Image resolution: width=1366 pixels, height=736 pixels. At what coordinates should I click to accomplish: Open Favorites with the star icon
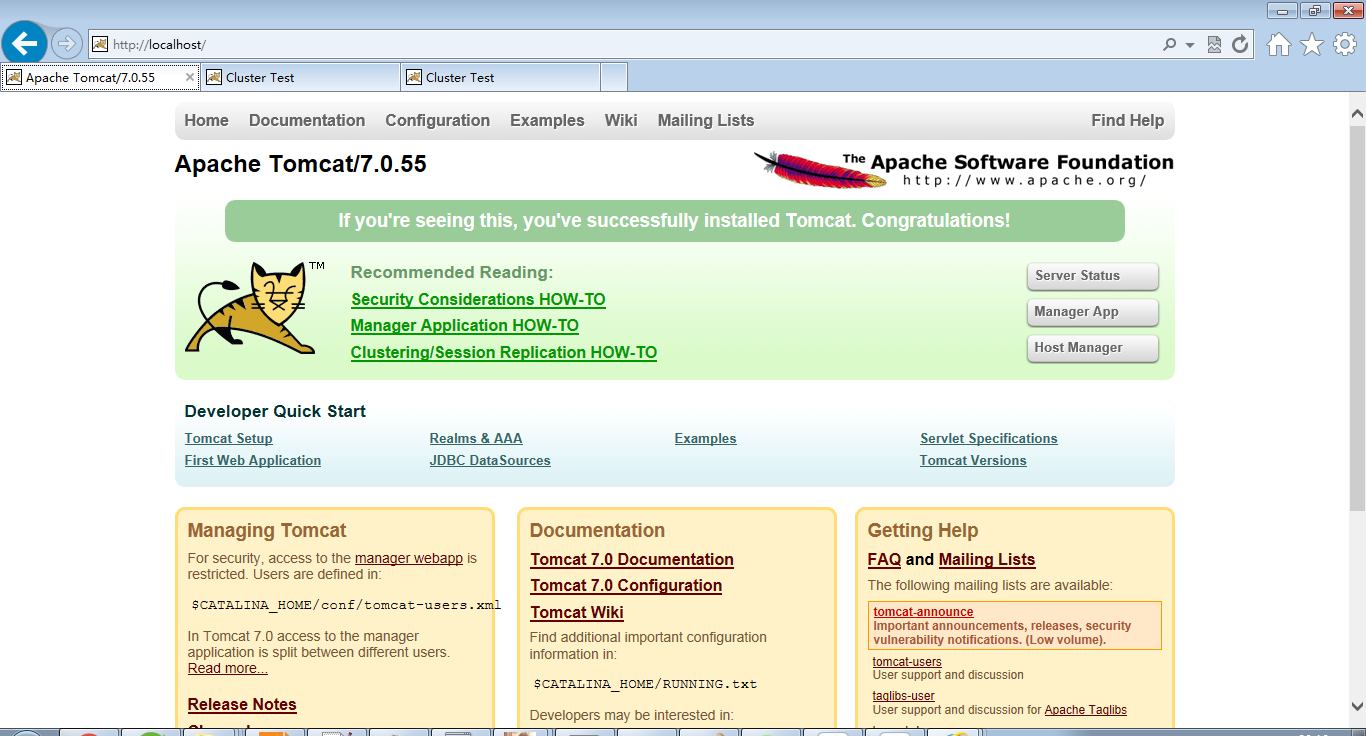[x=1312, y=44]
